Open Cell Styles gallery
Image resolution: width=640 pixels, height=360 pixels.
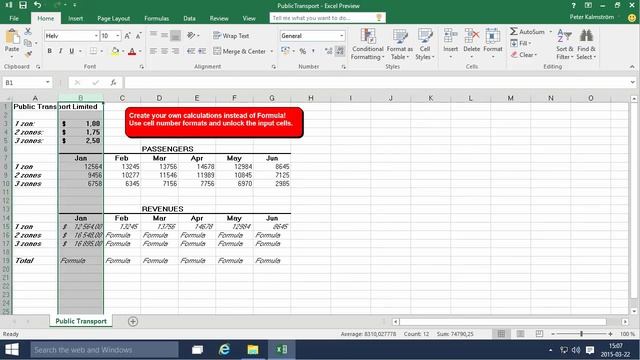[x=424, y=45]
